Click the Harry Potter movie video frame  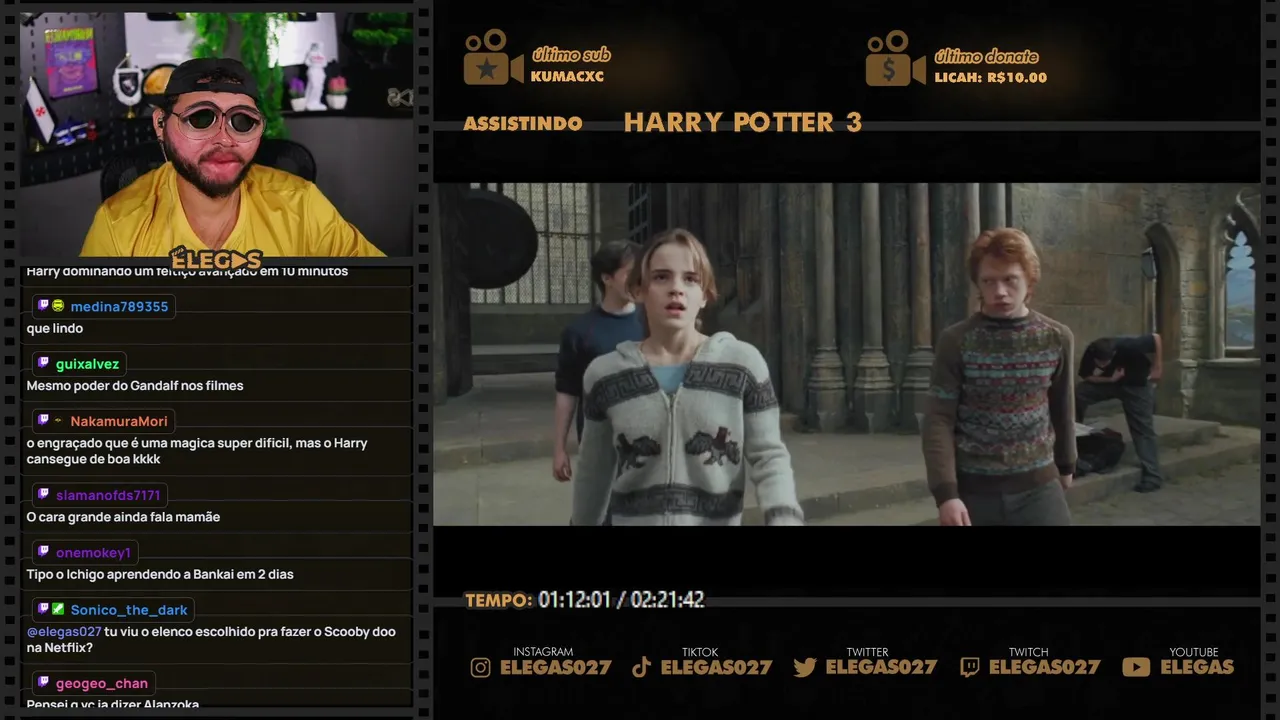point(846,354)
